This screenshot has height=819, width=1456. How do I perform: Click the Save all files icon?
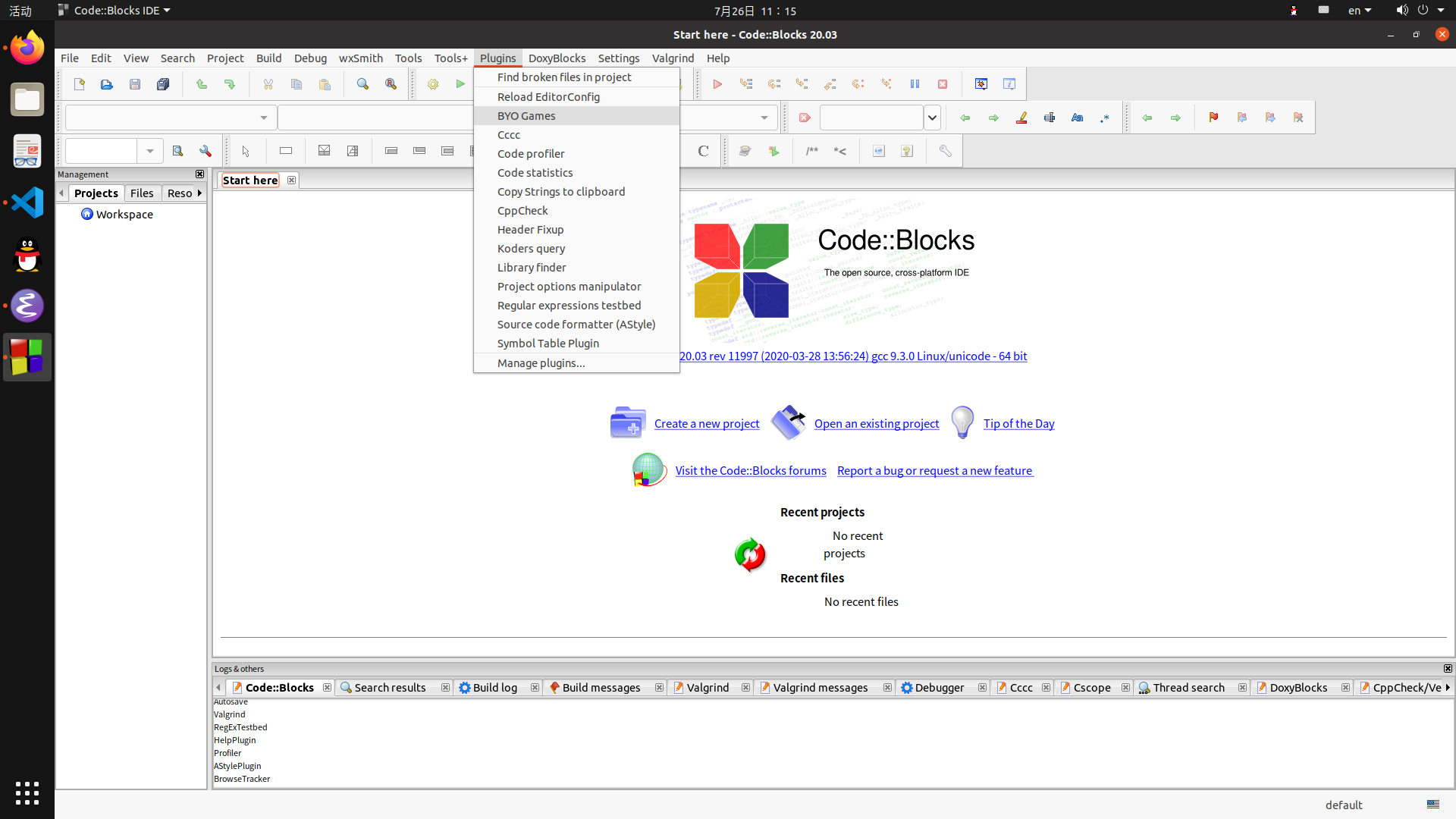pyautogui.click(x=163, y=84)
